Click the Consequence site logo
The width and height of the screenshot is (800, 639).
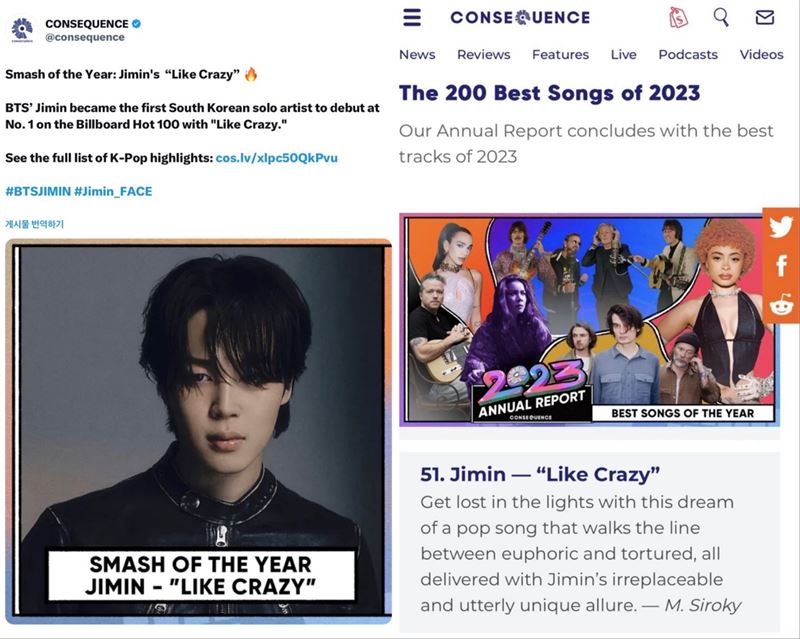tap(520, 18)
